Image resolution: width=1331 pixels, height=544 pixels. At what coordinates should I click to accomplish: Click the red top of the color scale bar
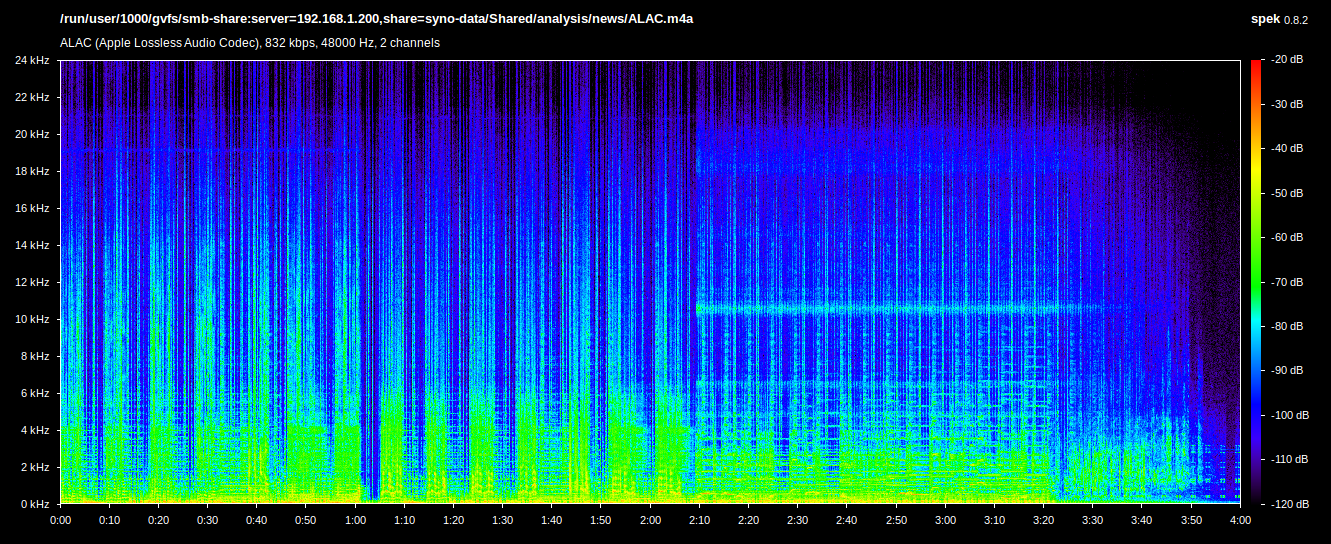pos(1256,66)
